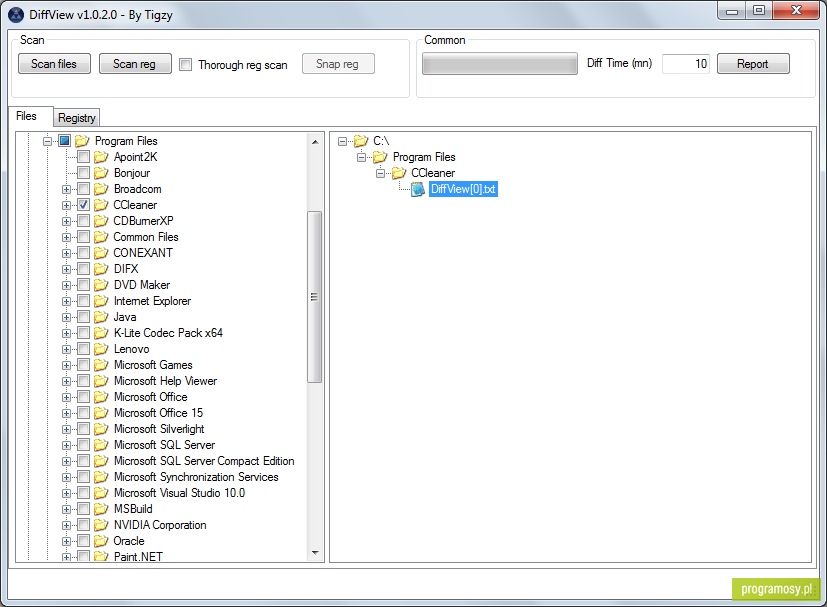Viewport: 827px width, 607px height.
Task: Click the Report button
Action: point(753,64)
